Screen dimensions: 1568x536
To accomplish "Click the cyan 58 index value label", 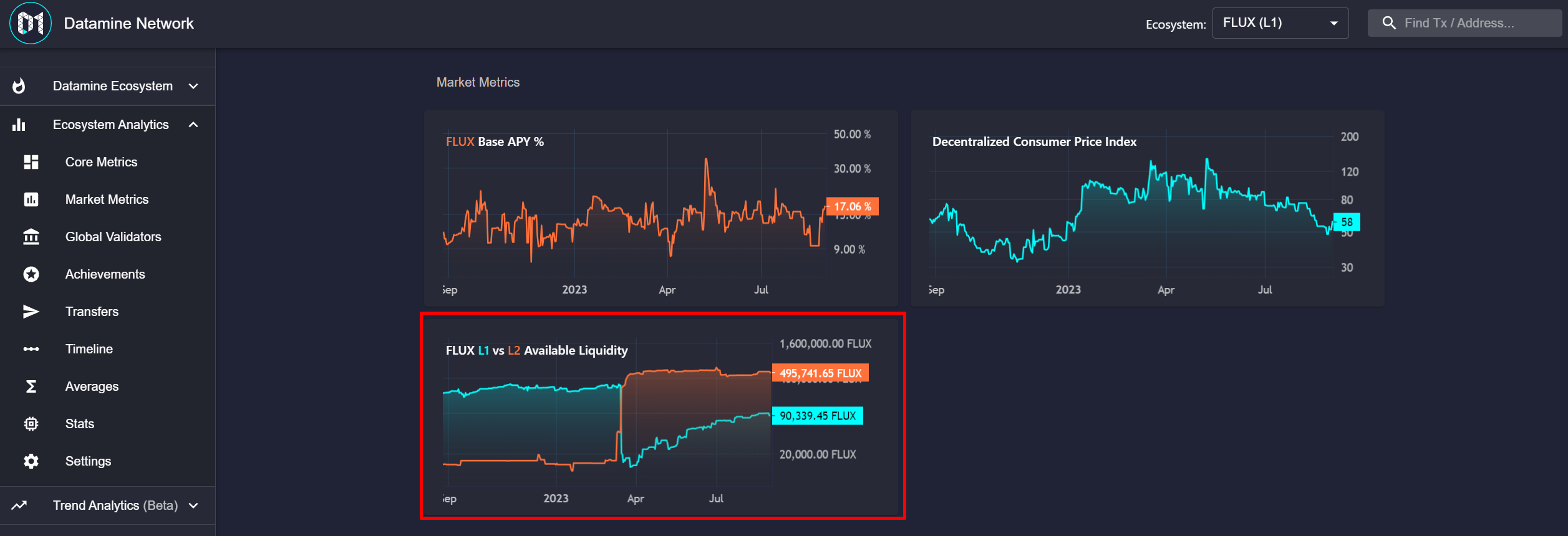I will click(1347, 222).
